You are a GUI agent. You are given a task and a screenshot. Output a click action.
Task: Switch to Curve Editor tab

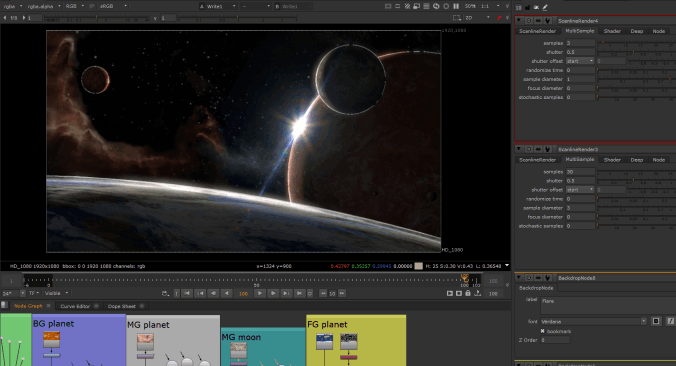click(x=75, y=306)
